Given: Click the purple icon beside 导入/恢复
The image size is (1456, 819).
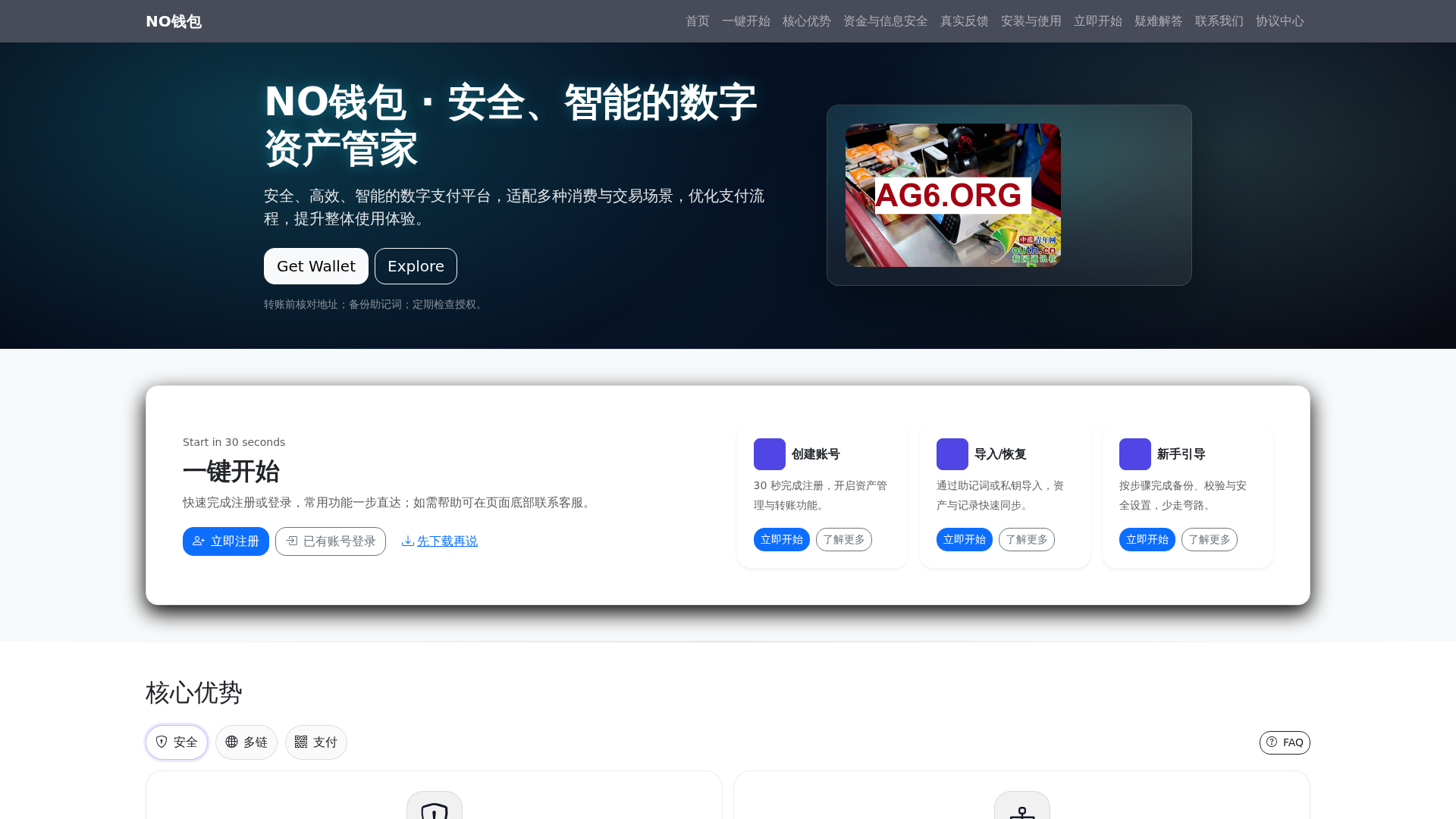Looking at the screenshot, I should 952,454.
